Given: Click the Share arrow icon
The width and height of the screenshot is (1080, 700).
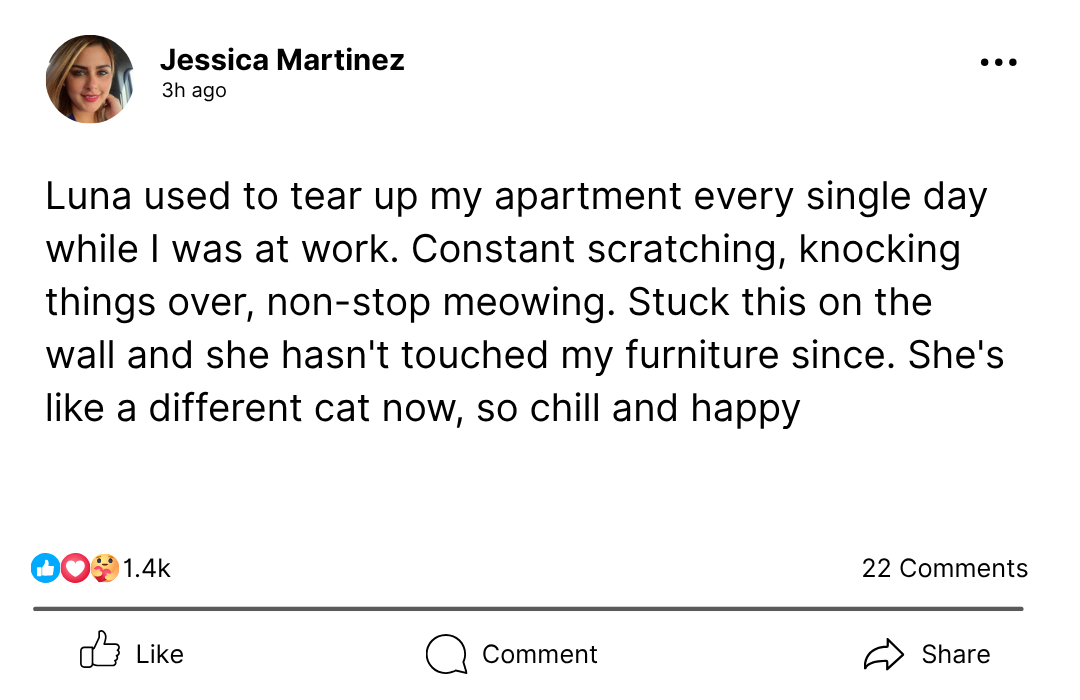Looking at the screenshot, I should click(883, 655).
